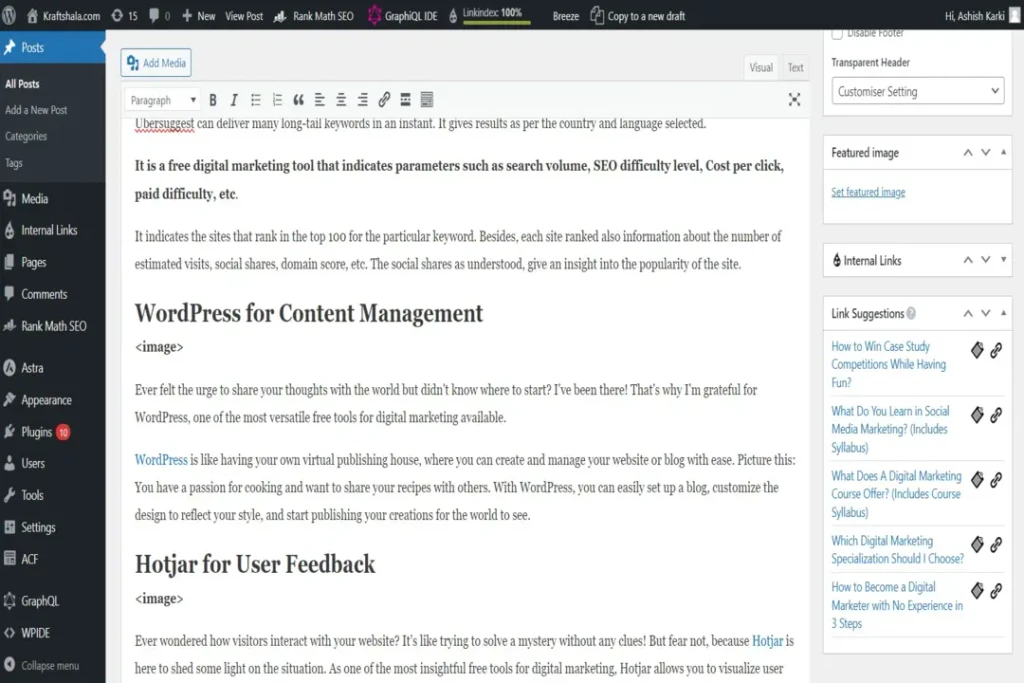This screenshot has height=683, width=1024.
Task: Toggle italic formatting
Action: tap(234, 100)
